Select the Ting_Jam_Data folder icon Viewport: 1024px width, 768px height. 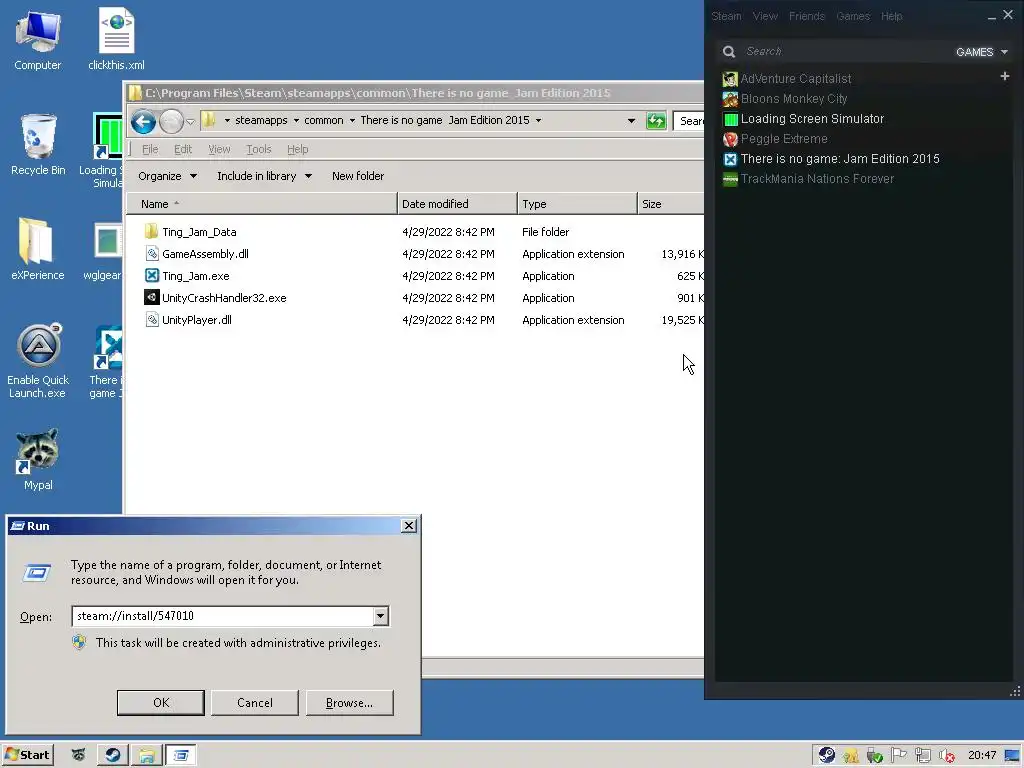tap(152, 232)
